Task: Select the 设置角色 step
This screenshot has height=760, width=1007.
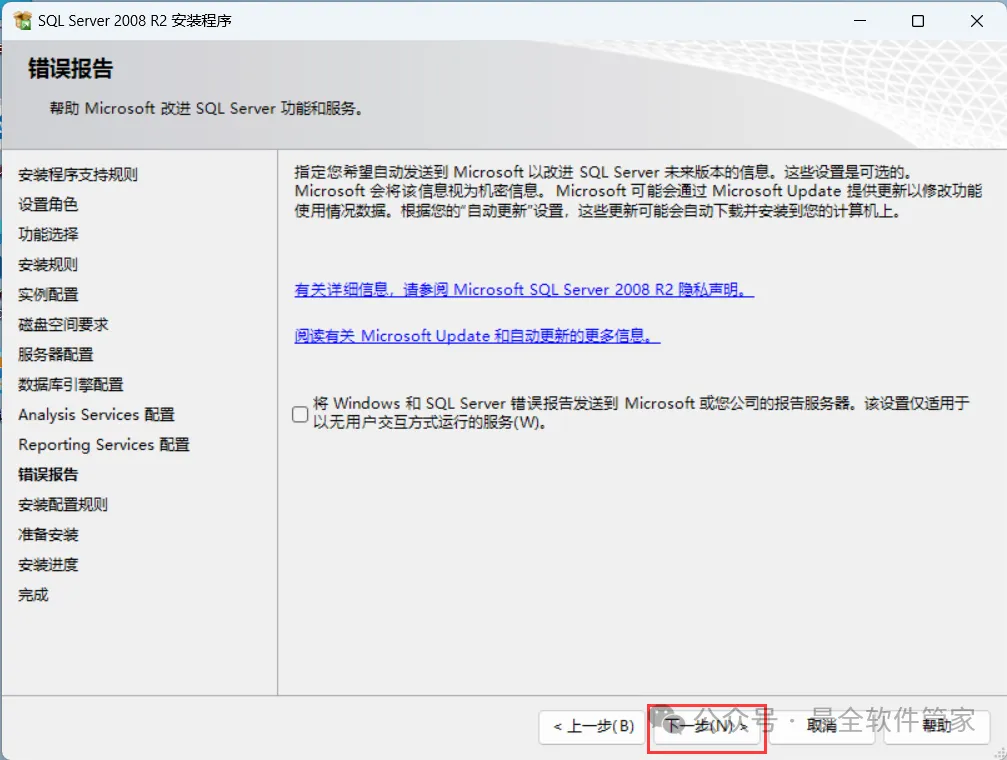Action: (48, 204)
